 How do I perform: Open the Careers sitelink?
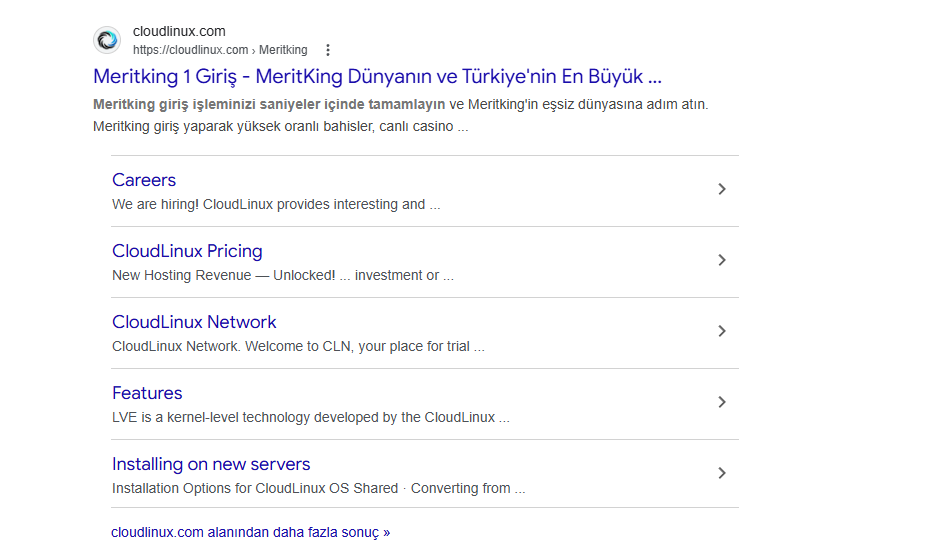coord(144,180)
